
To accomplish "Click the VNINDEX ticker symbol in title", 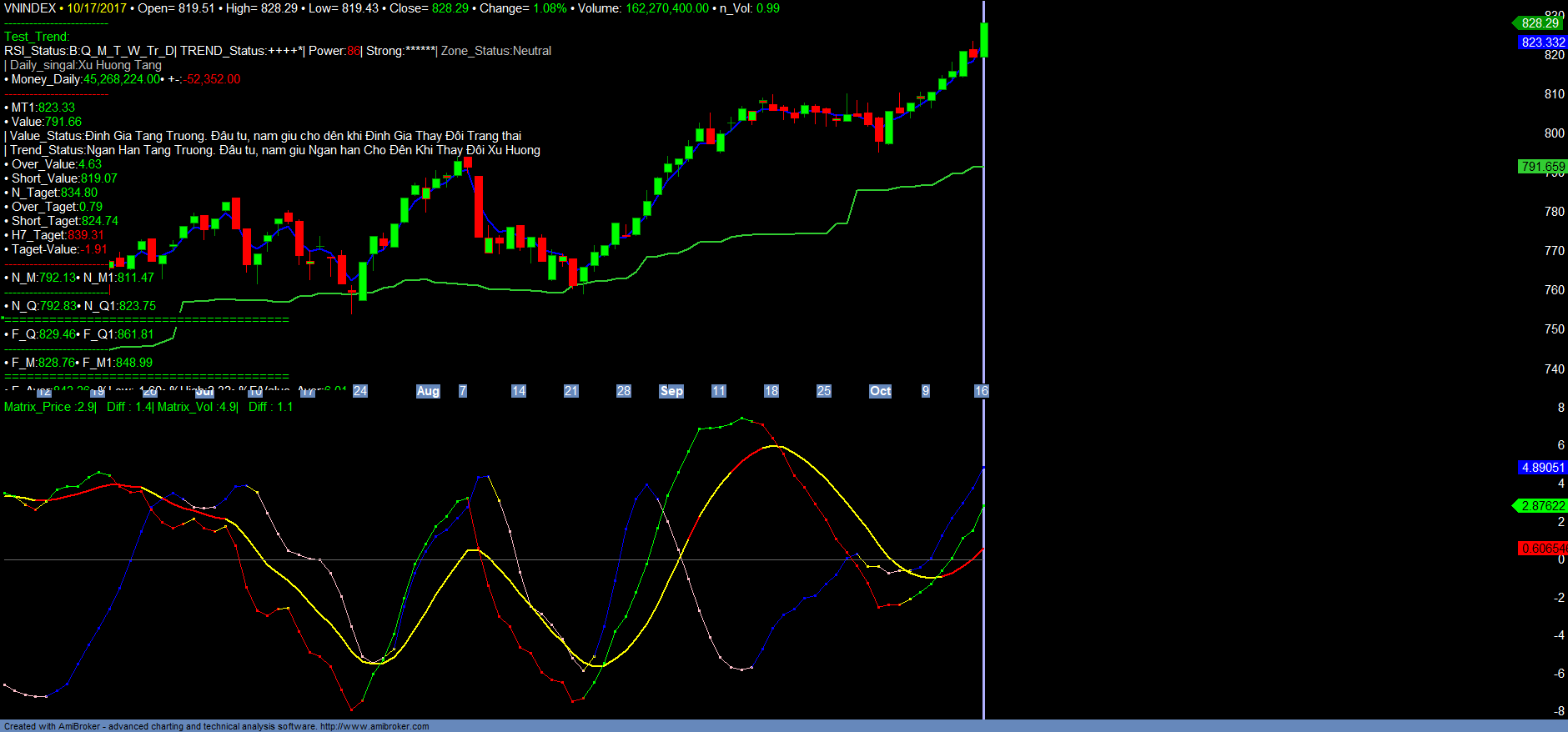I will click(x=30, y=8).
